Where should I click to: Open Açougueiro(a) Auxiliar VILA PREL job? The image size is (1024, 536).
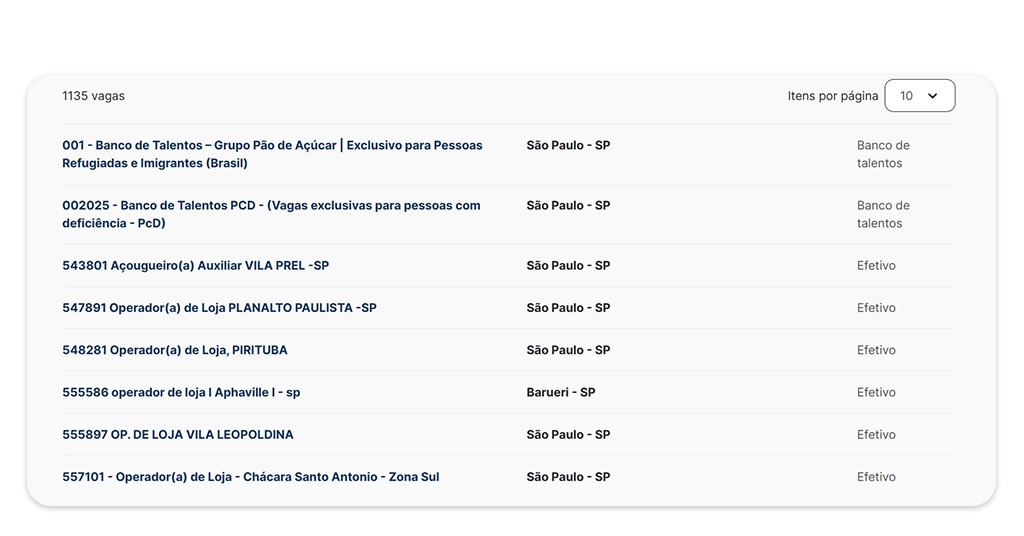pos(195,266)
